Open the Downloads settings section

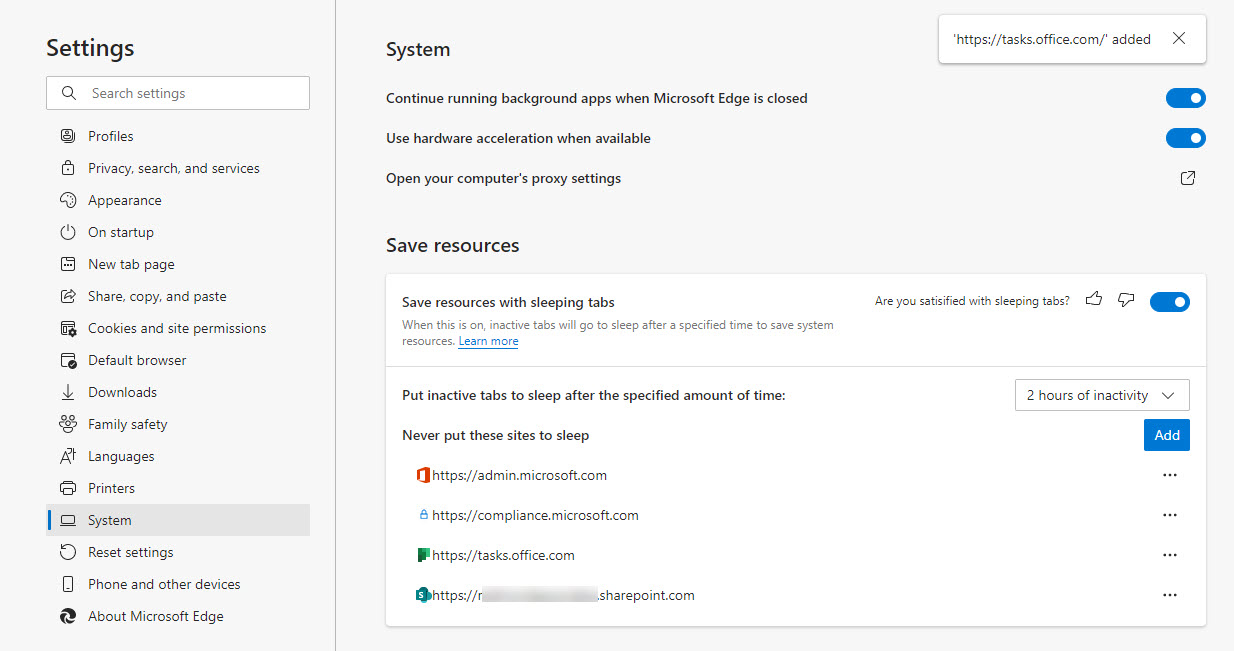click(178, 392)
